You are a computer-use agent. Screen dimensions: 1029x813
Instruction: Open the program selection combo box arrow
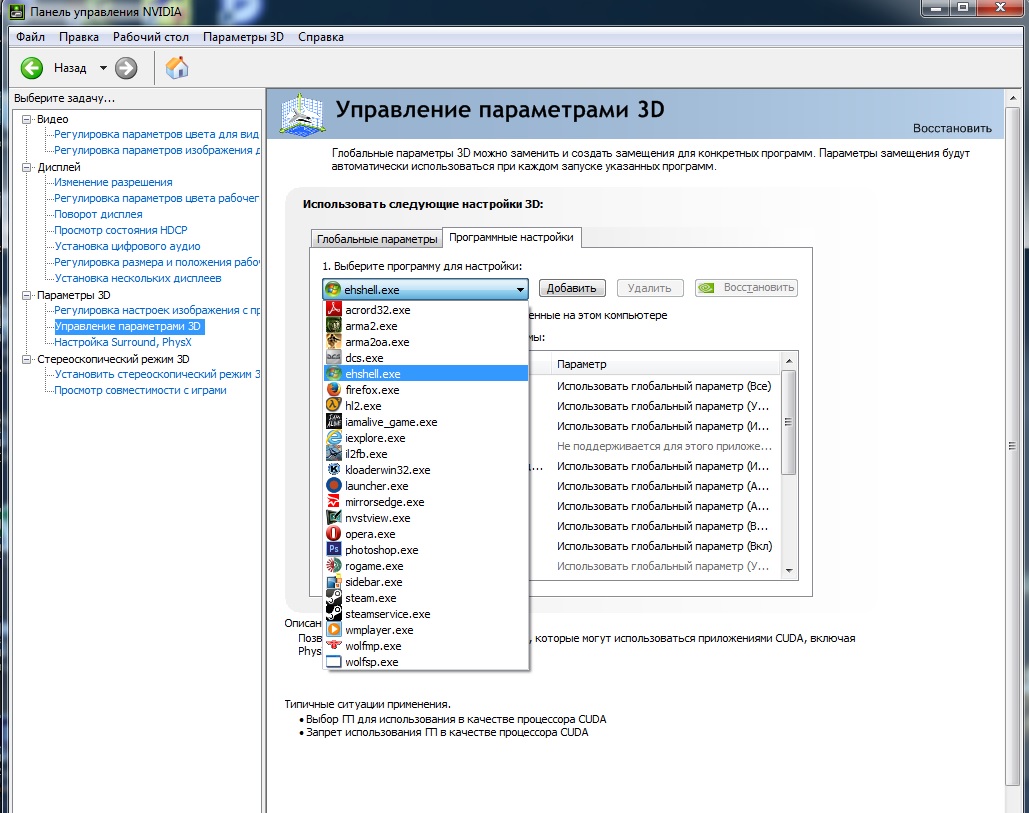pyautogui.click(x=520, y=289)
